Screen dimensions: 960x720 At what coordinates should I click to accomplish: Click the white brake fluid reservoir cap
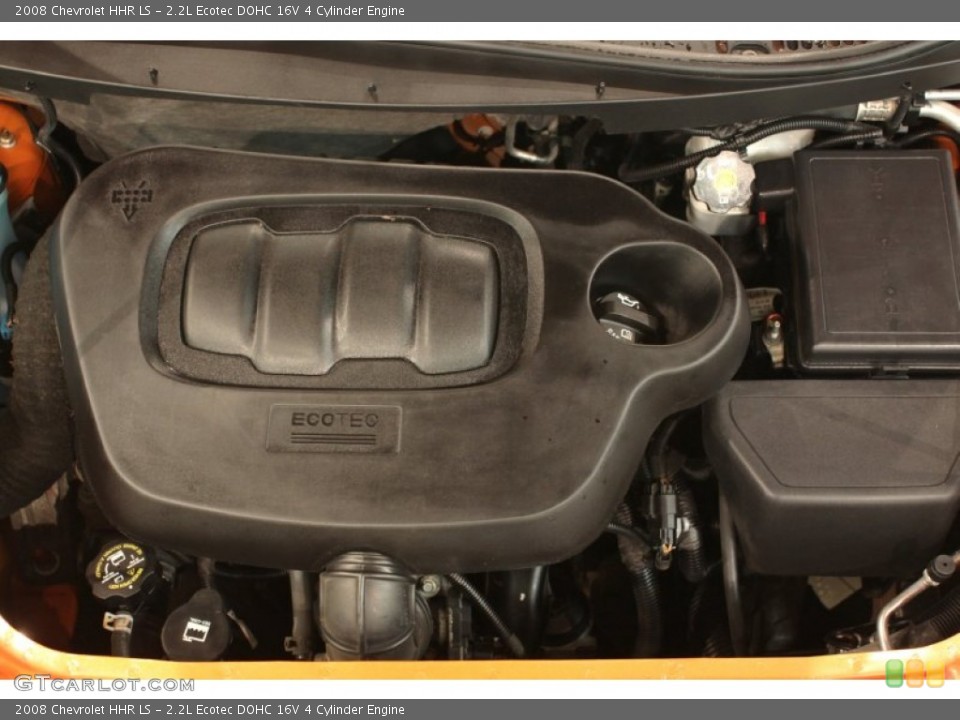coord(723,181)
